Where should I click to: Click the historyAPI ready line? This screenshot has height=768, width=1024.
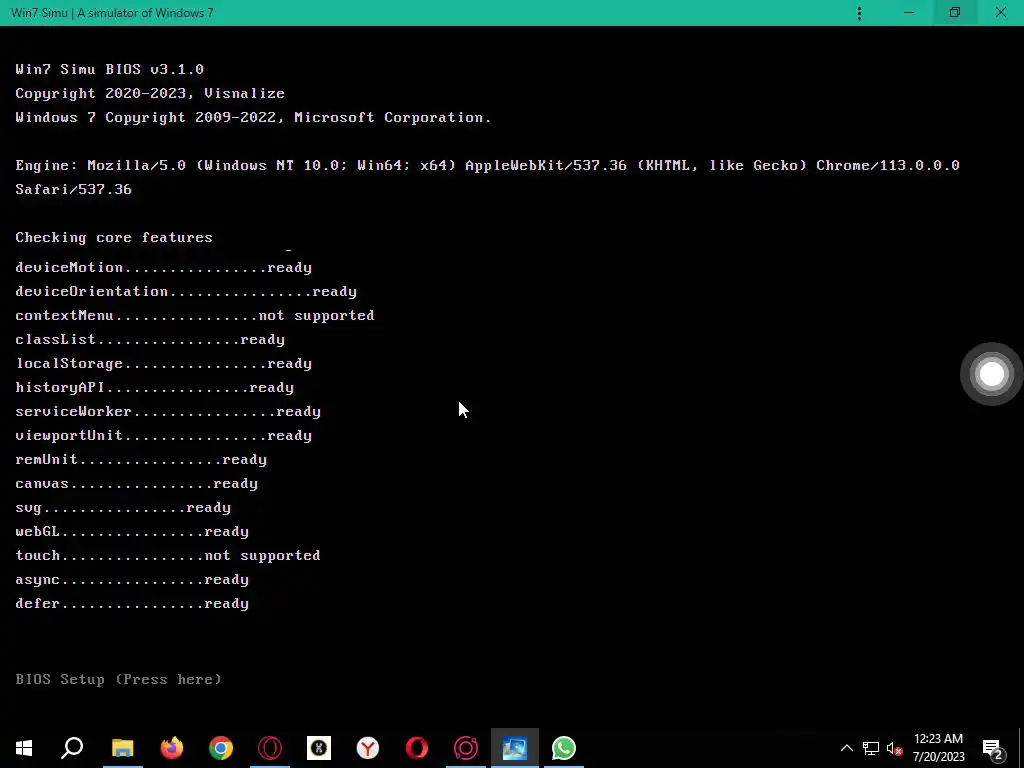tap(155, 388)
